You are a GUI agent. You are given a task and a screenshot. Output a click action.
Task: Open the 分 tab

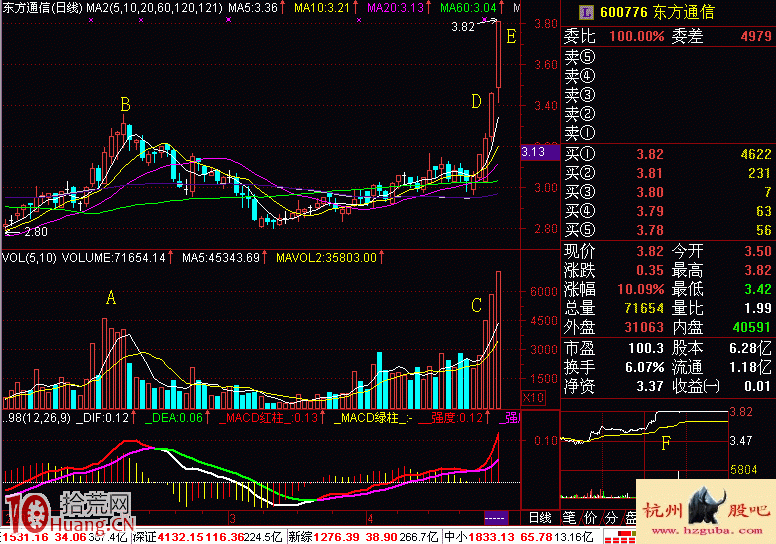click(611, 518)
